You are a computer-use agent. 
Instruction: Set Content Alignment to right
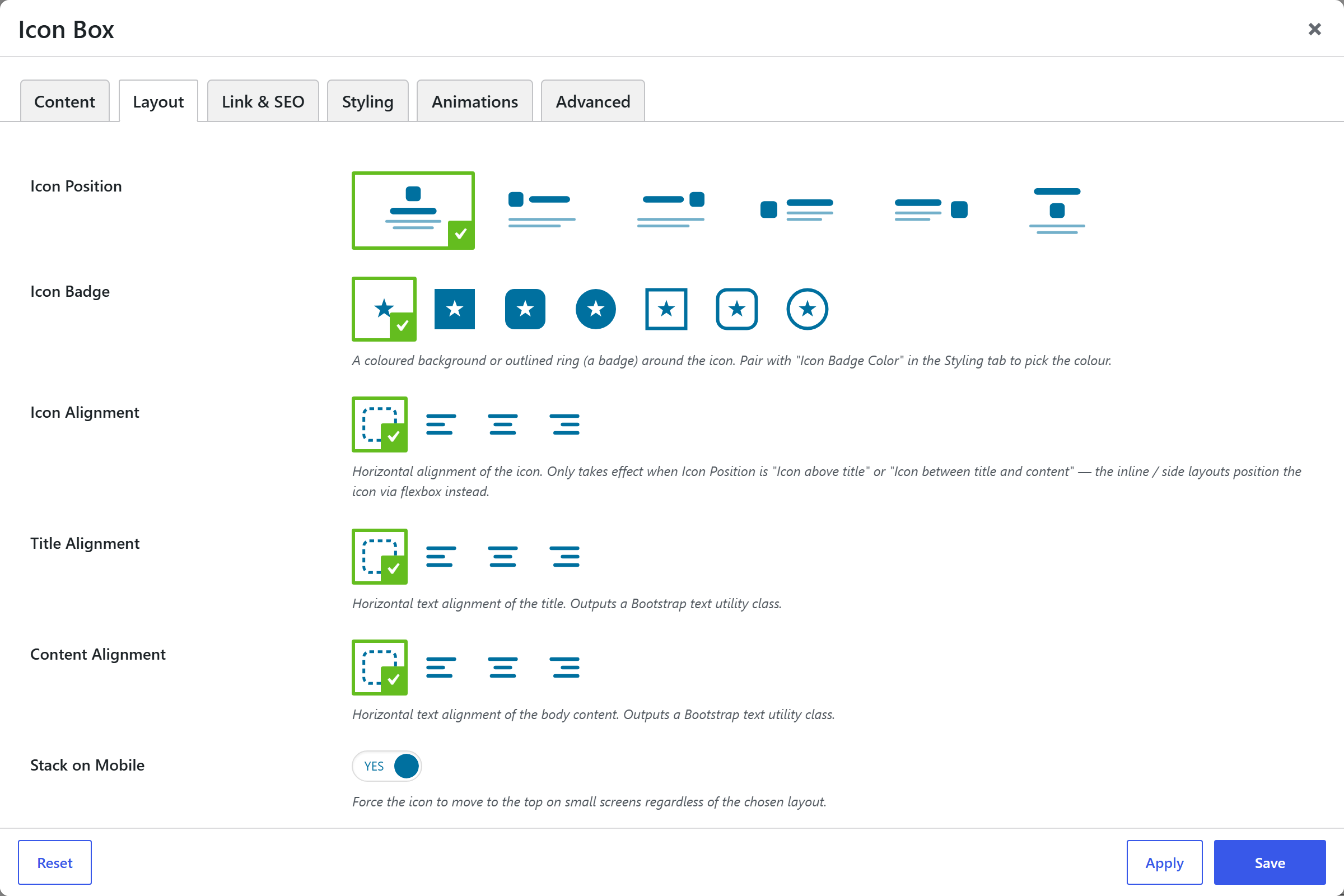[x=564, y=668]
